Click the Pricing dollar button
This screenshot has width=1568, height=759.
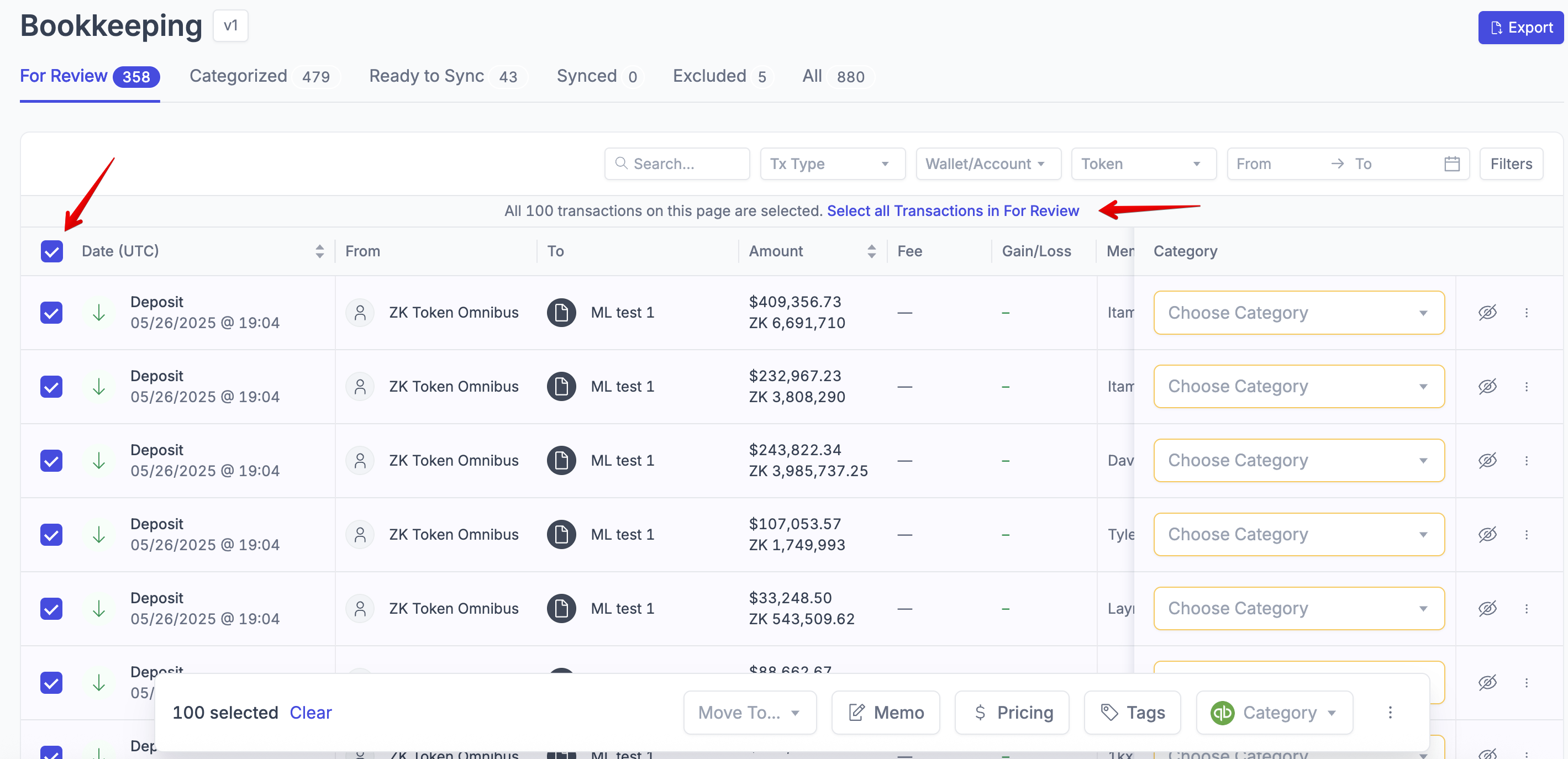pyautogui.click(x=1012, y=712)
